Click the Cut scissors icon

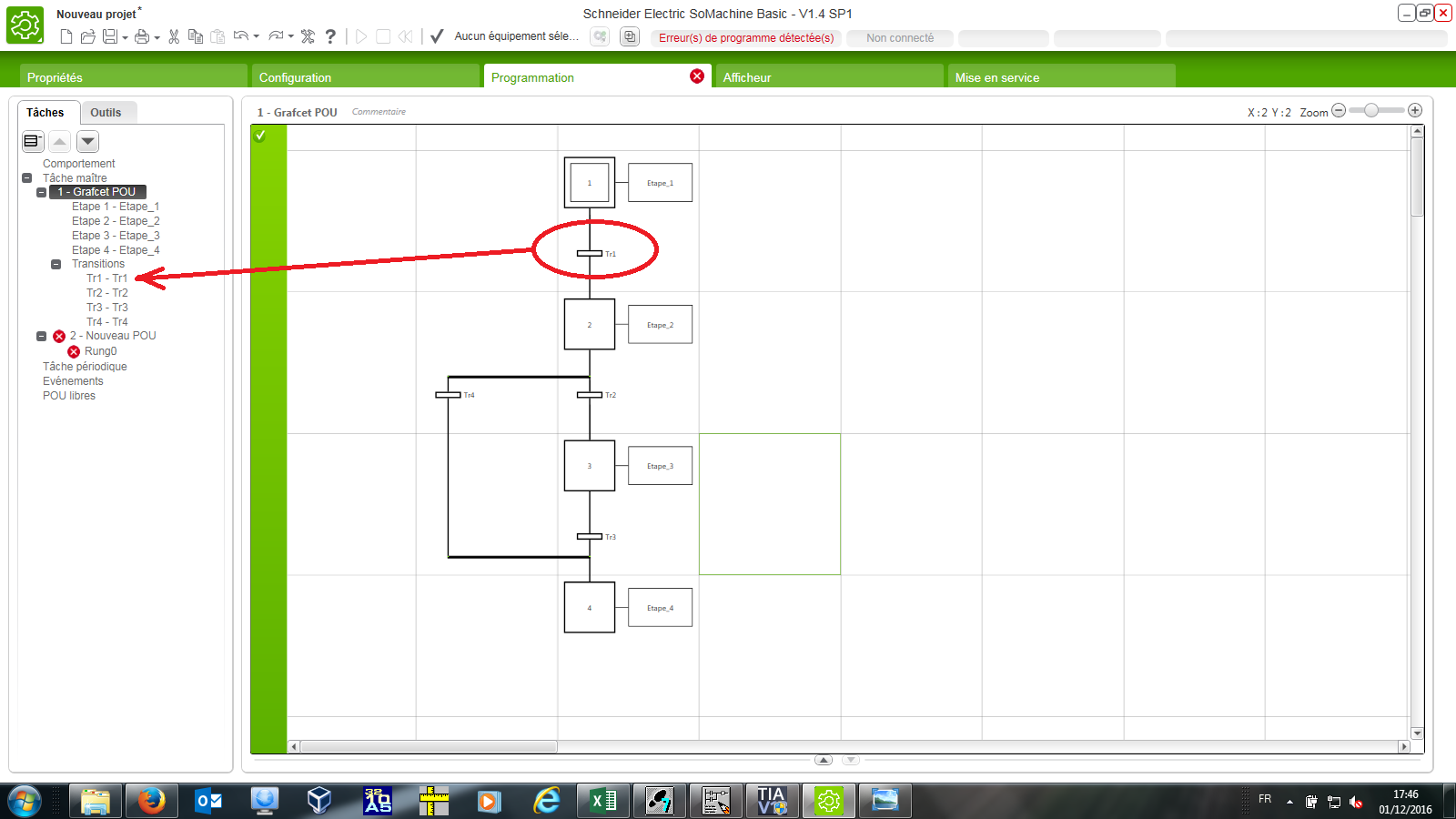tap(174, 36)
